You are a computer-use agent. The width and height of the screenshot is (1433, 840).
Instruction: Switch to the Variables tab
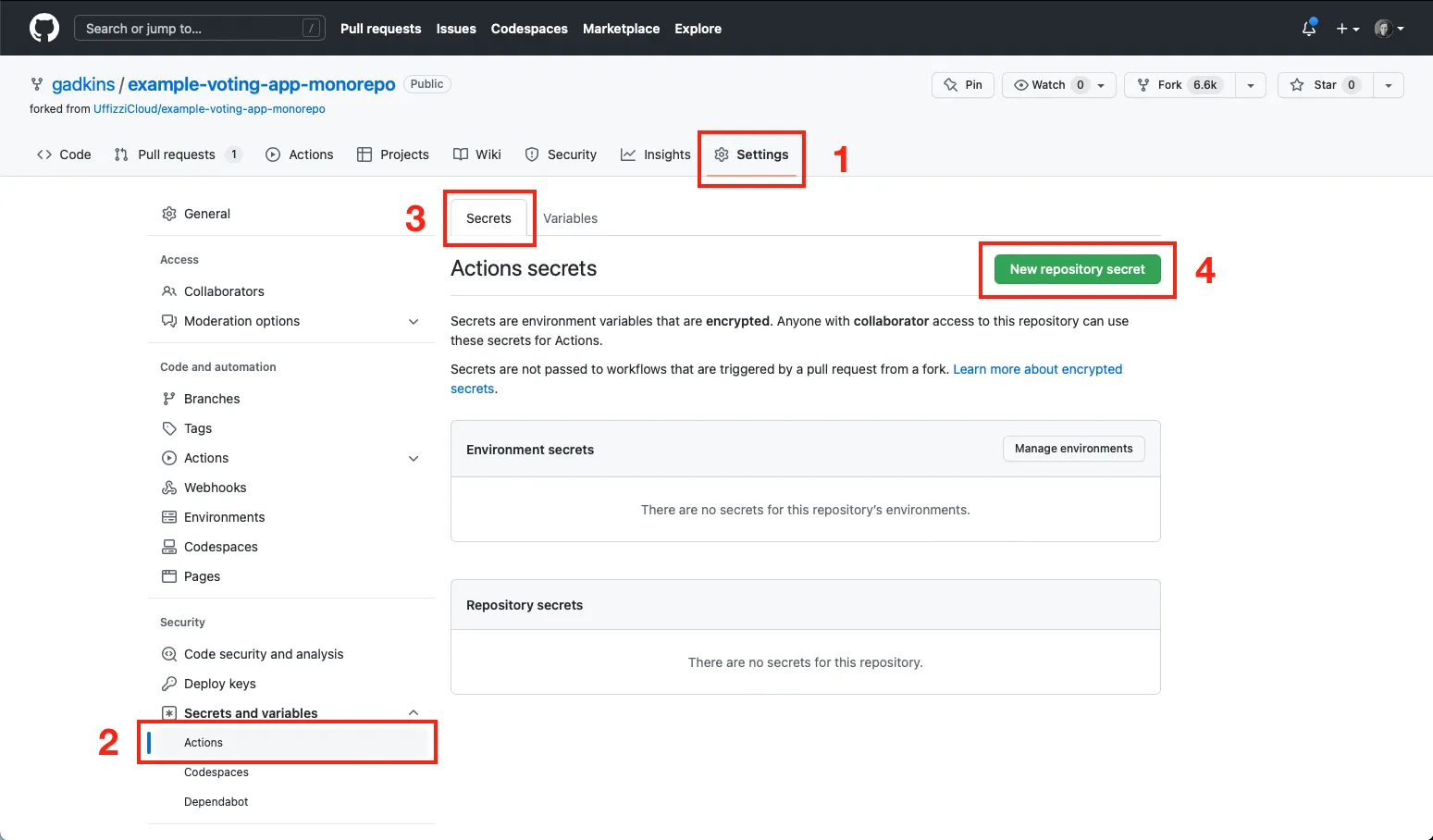pos(570,218)
